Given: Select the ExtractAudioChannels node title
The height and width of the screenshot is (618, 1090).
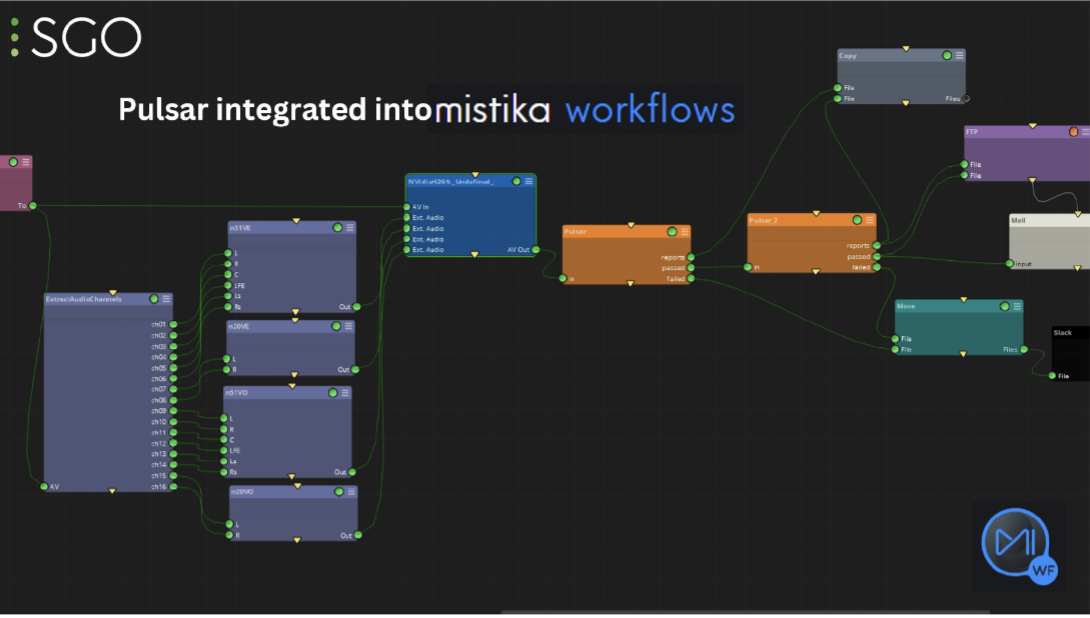Looking at the screenshot, I should click(83, 299).
